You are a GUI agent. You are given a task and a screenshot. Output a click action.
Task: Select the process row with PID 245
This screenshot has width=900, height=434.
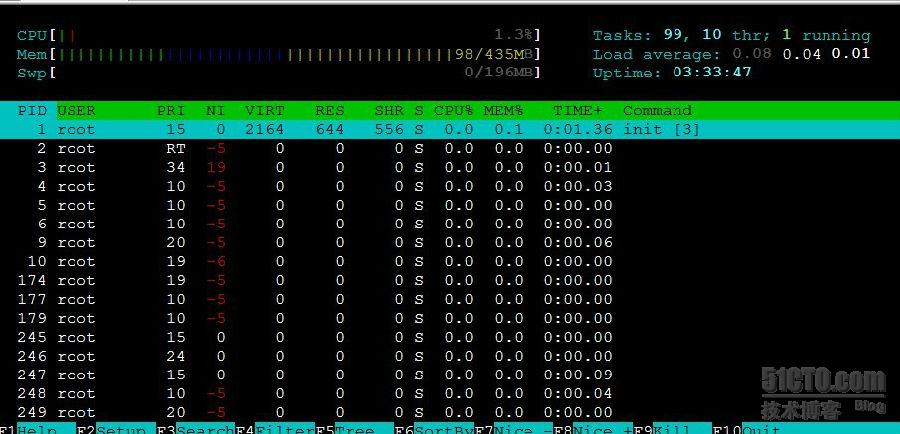point(450,337)
